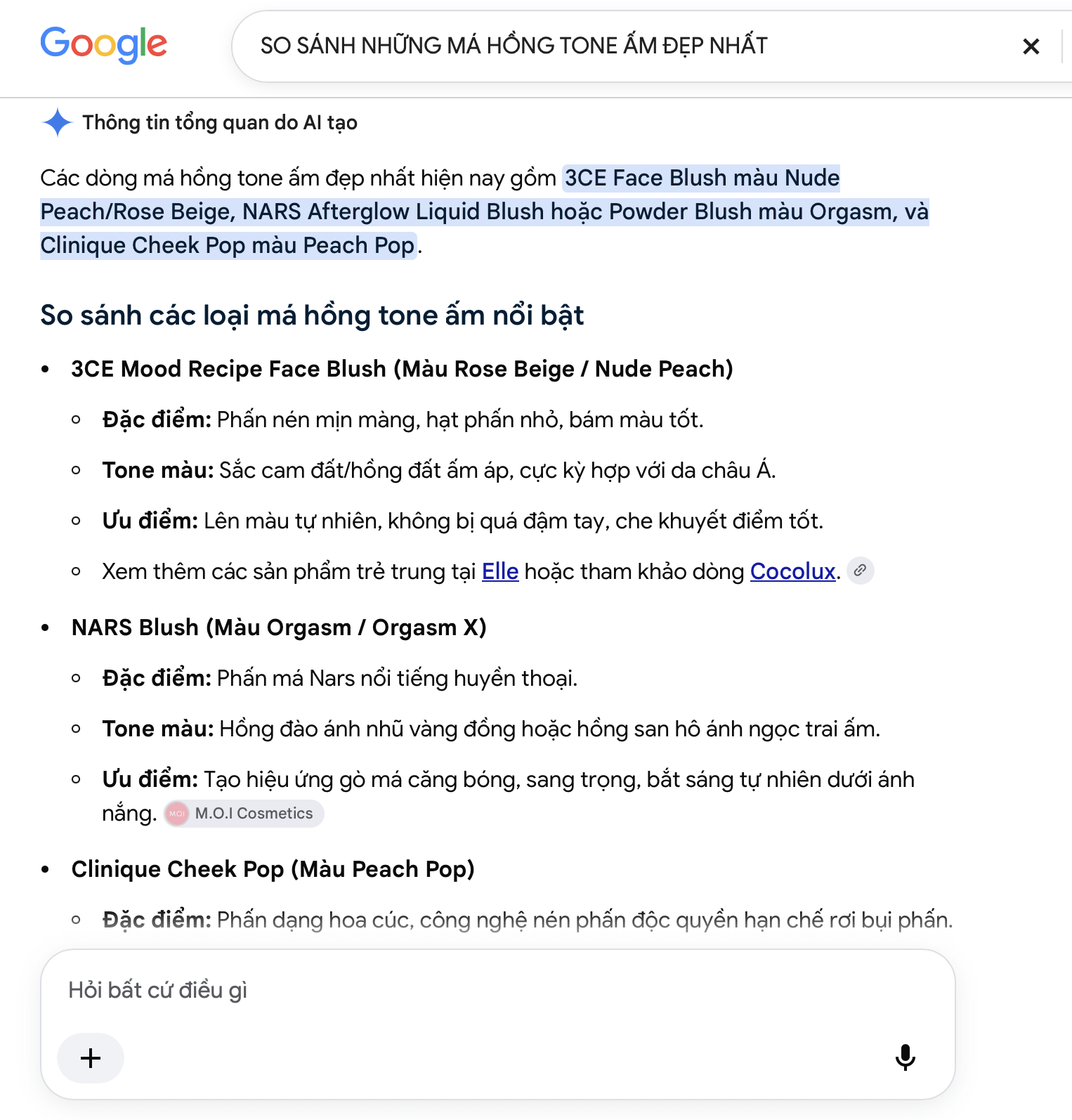Clear the search query with X
1072x1120 pixels.
click(1031, 46)
